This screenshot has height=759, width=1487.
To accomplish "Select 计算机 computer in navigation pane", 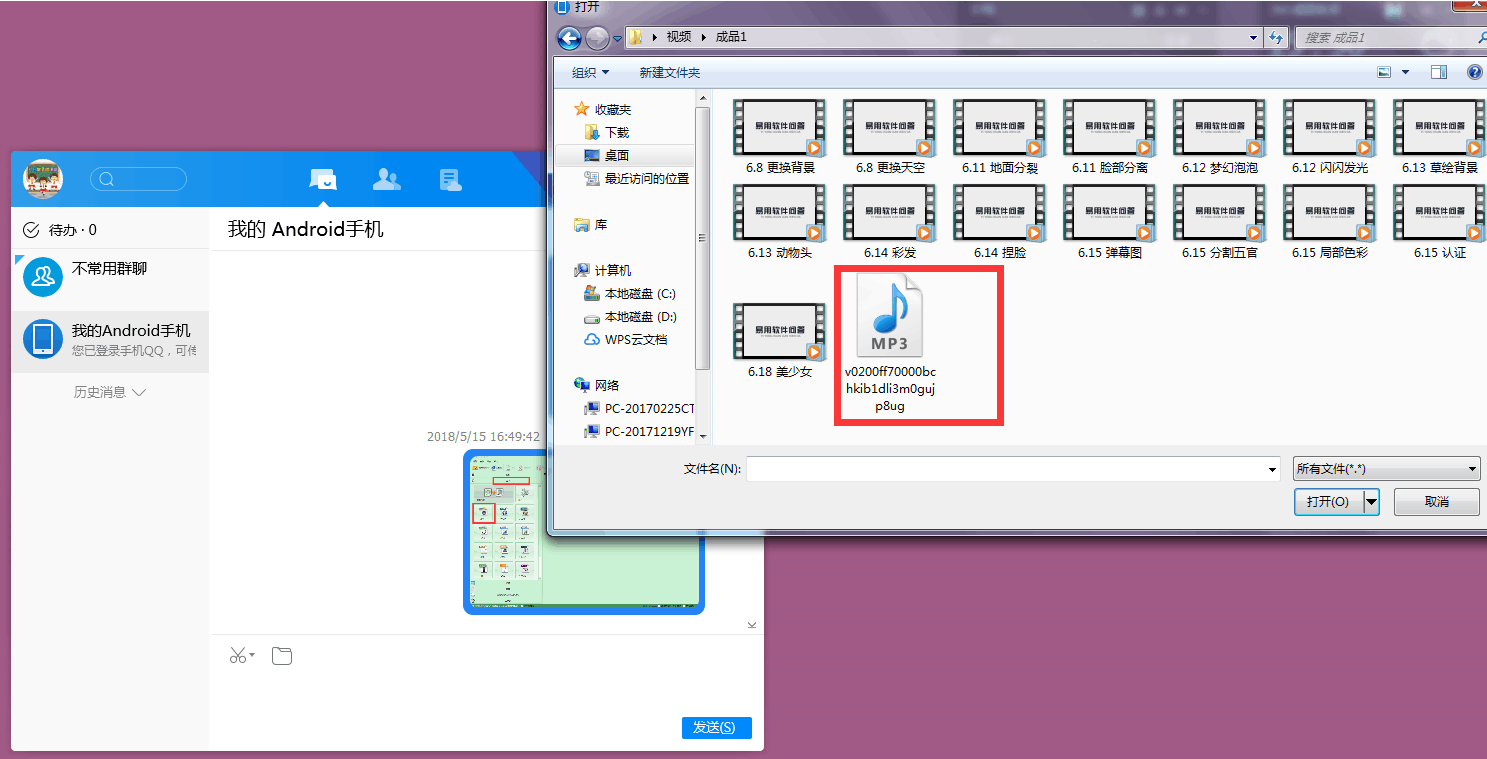I will click(603, 270).
